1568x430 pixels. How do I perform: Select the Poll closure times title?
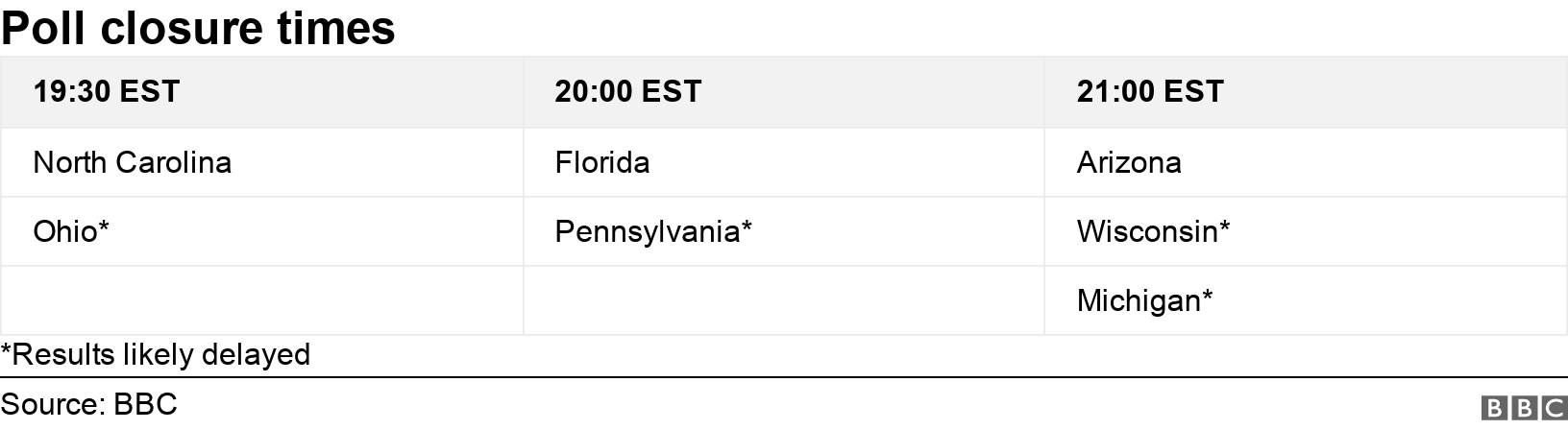[198, 28]
